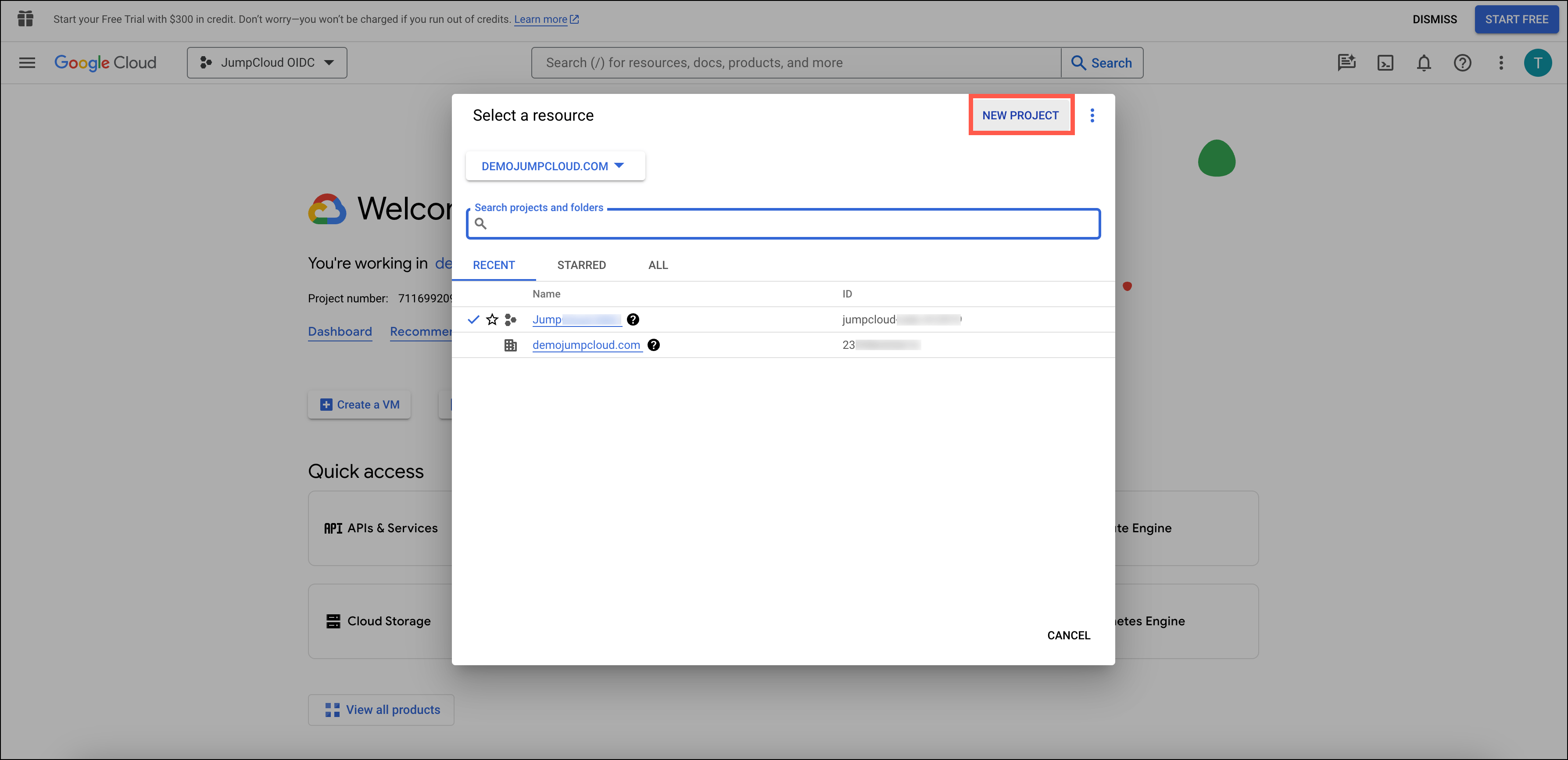This screenshot has height=760, width=1568.
Task: Open the JumpCloud OIDC project picker
Action: [x=267, y=62]
